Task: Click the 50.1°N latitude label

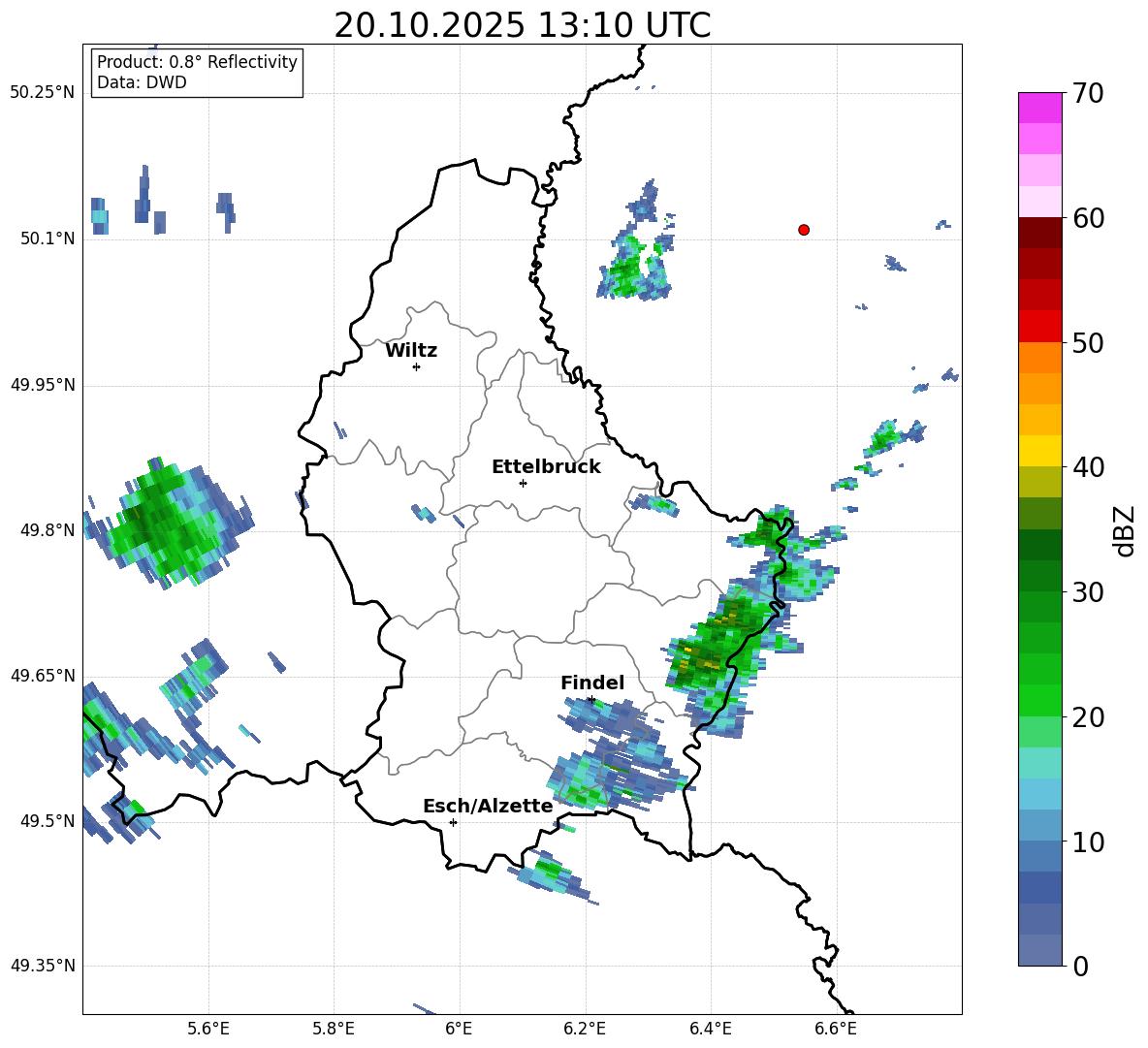Action: tap(48, 238)
